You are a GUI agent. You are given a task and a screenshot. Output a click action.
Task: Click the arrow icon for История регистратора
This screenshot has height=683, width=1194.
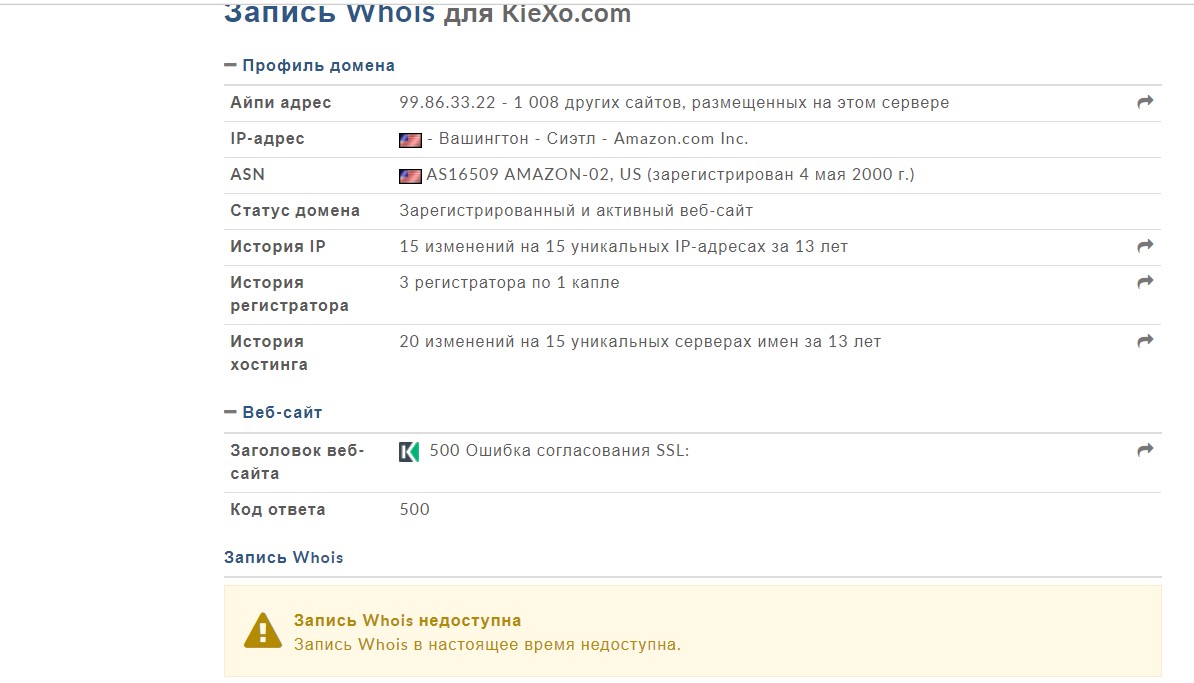click(x=1145, y=282)
